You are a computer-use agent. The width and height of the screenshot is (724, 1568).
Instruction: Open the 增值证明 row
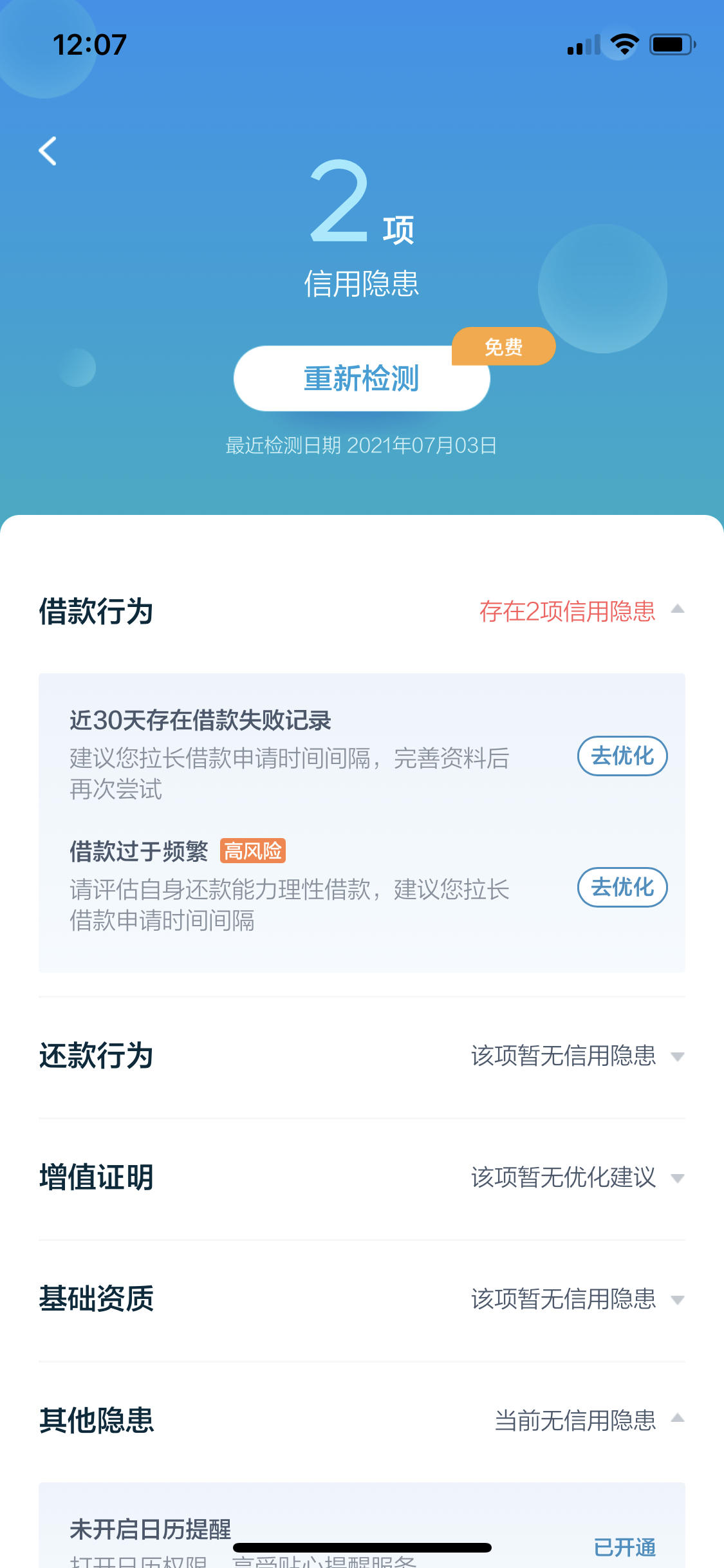362,1178
